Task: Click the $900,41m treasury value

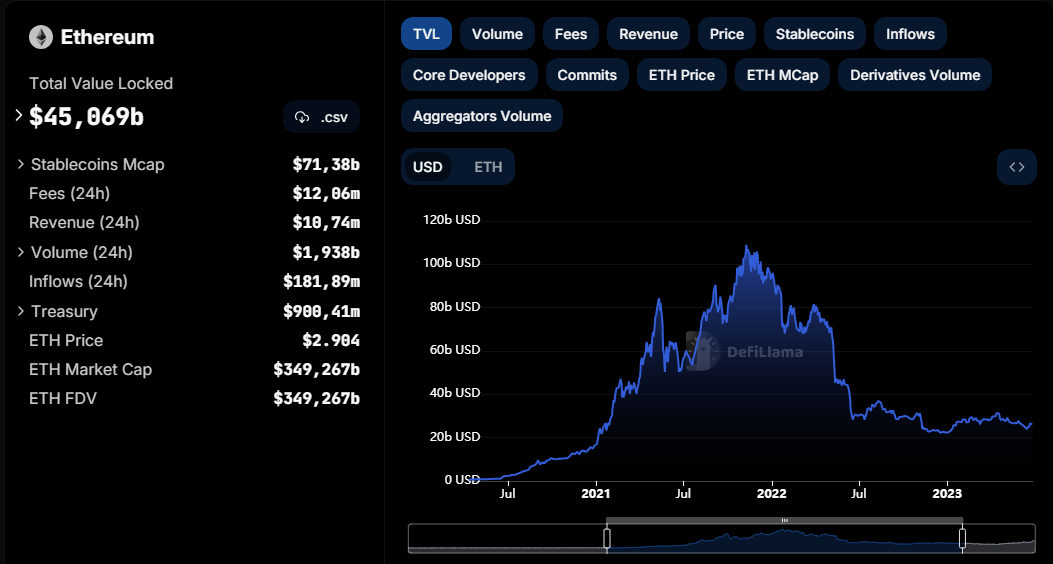Action: pos(322,311)
